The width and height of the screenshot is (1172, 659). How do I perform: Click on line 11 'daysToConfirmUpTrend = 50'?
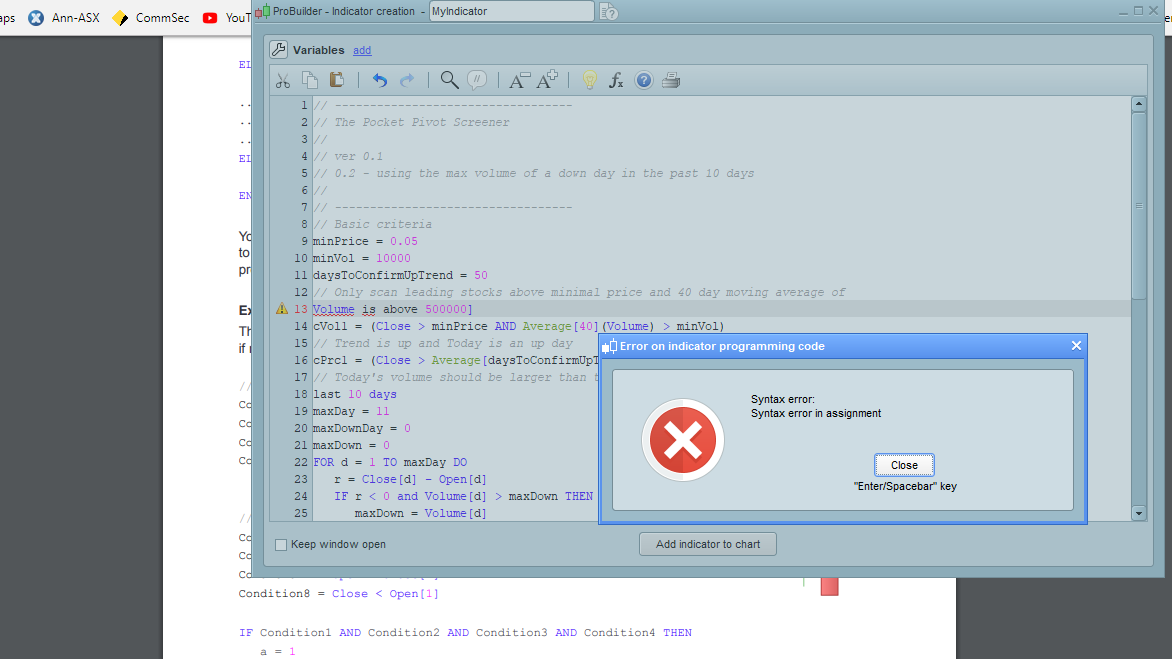400,276
